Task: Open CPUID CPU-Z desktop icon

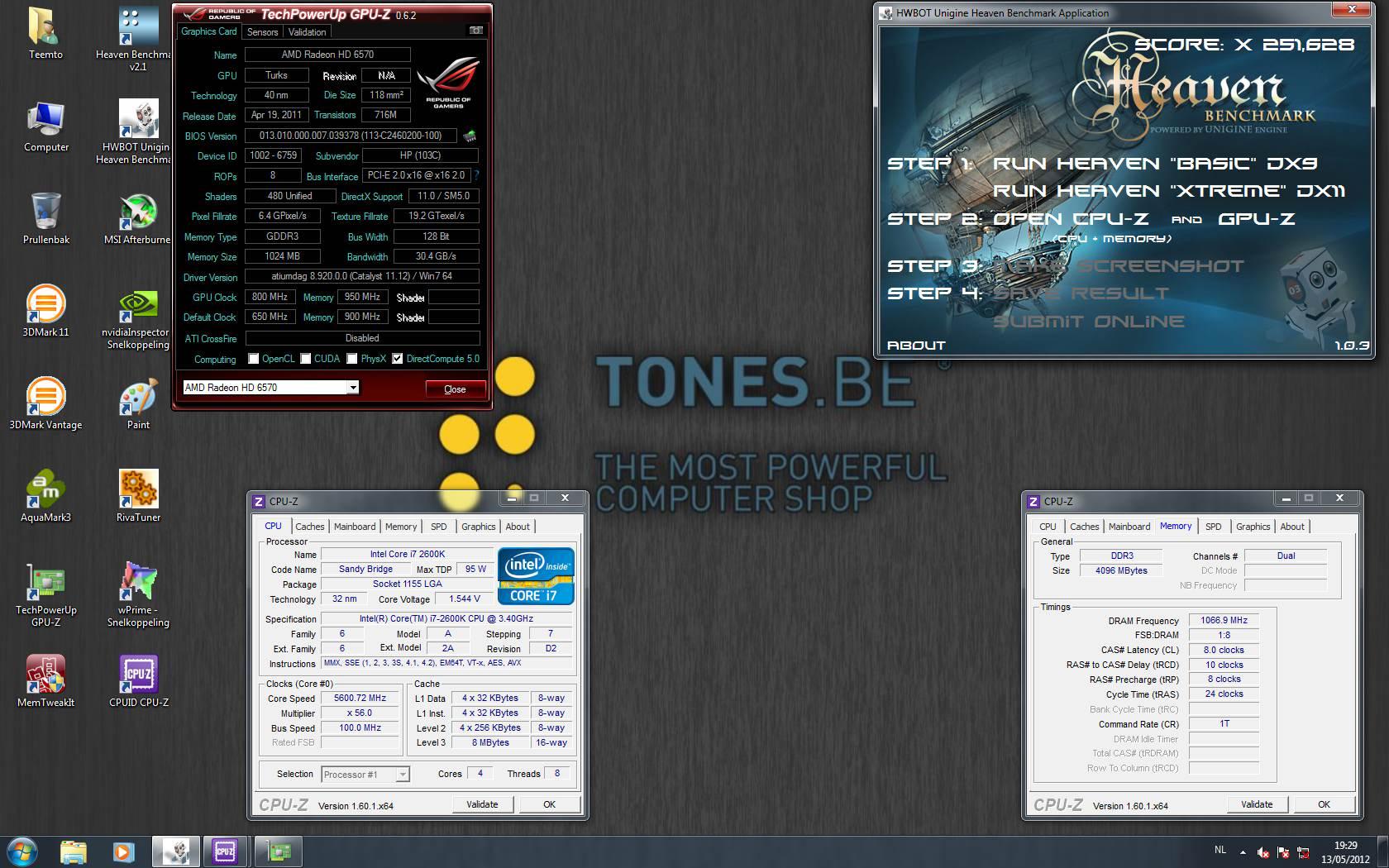Action: click(x=138, y=682)
